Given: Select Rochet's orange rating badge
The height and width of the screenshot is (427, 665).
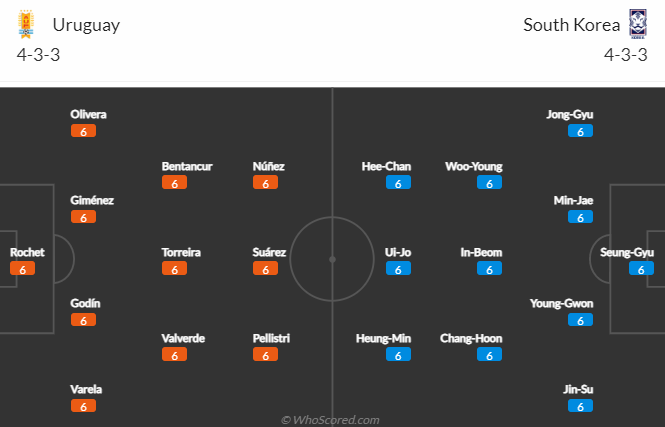Looking at the screenshot, I should 22,269.
